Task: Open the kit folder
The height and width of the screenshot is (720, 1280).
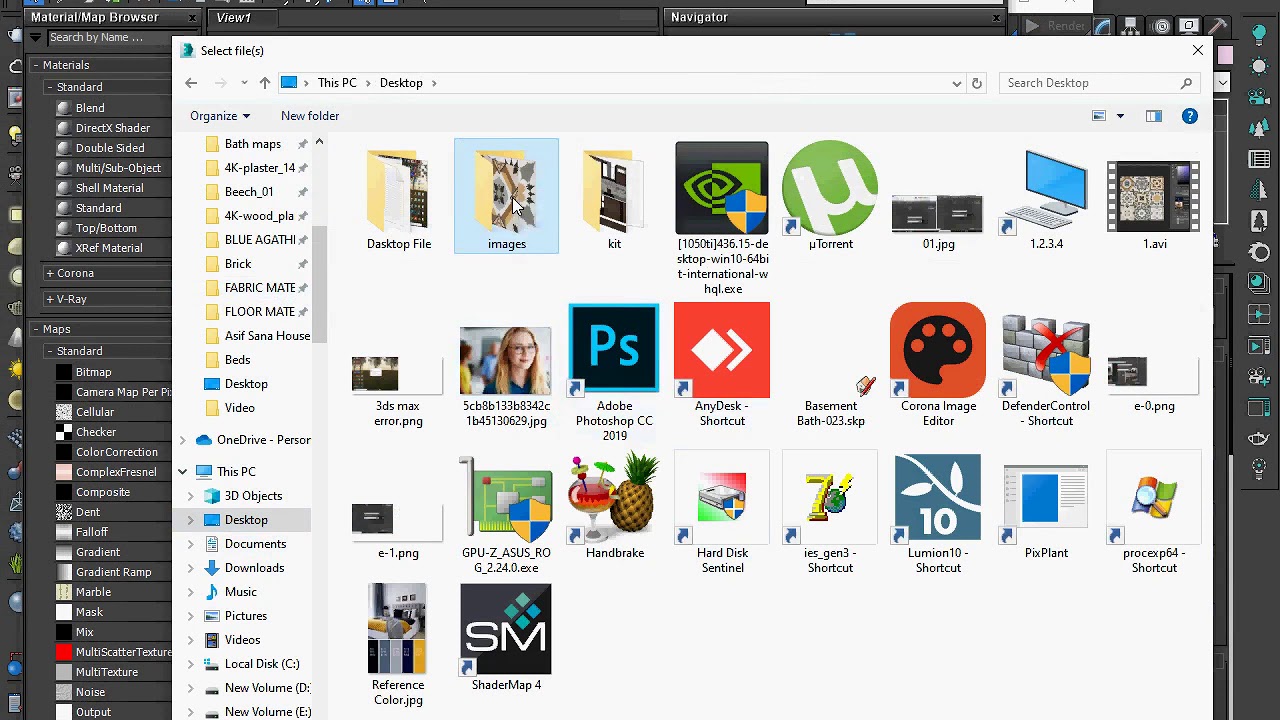Action: click(x=614, y=197)
